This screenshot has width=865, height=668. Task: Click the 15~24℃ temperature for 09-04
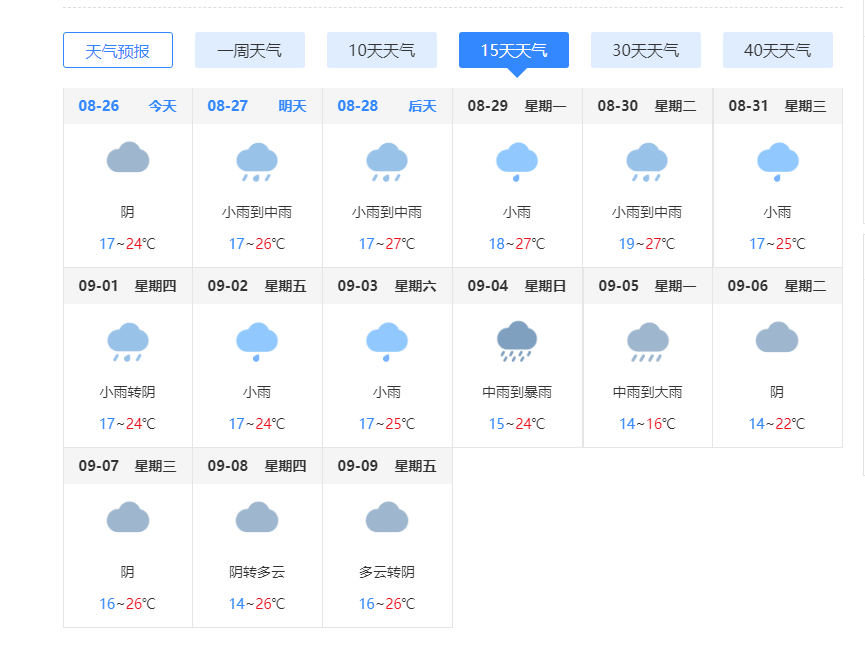(x=517, y=424)
